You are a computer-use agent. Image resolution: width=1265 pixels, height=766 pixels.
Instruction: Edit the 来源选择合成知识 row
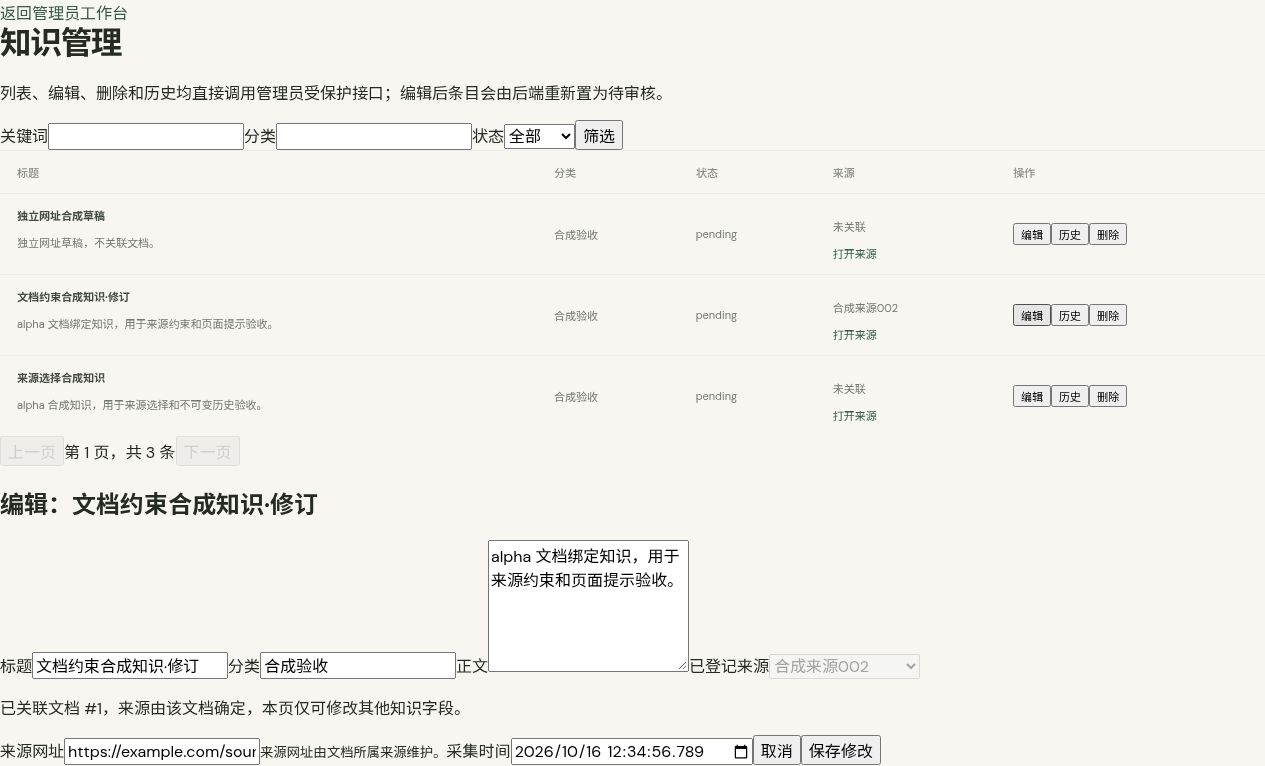(1031, 396)
